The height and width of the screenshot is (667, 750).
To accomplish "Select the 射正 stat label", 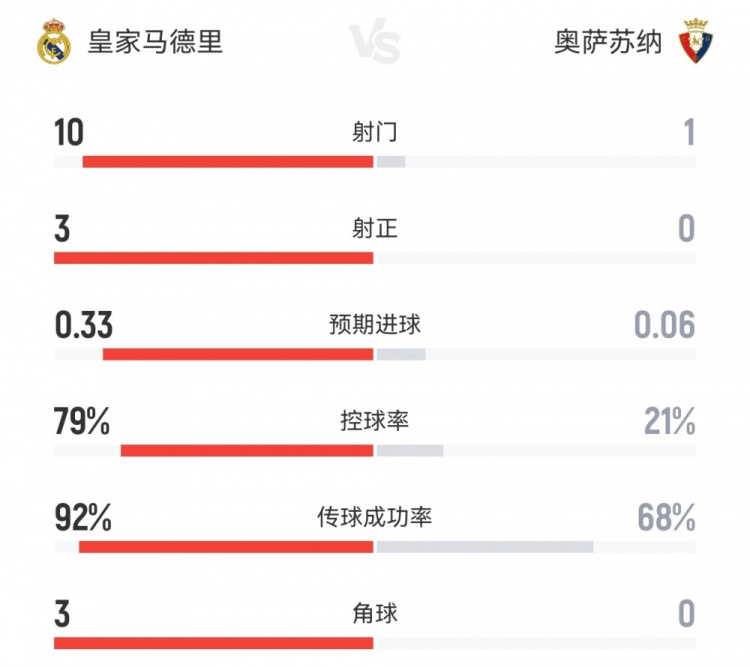I will point(375,229).
